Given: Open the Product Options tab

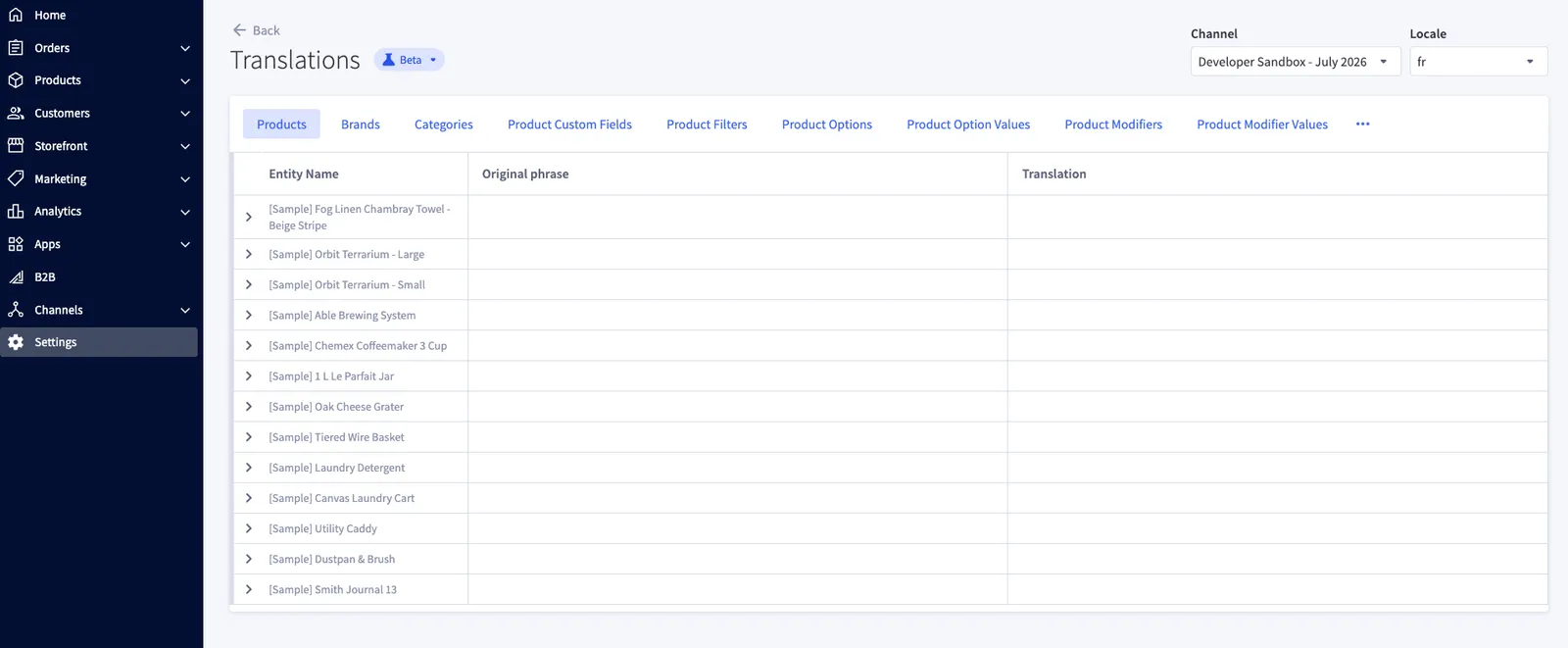Looking at the screenshot, I should tap(827, 125).
